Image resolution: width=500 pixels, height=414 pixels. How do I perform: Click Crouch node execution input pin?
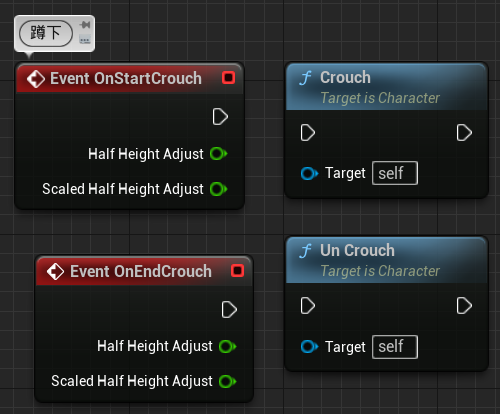click(308, 133)
